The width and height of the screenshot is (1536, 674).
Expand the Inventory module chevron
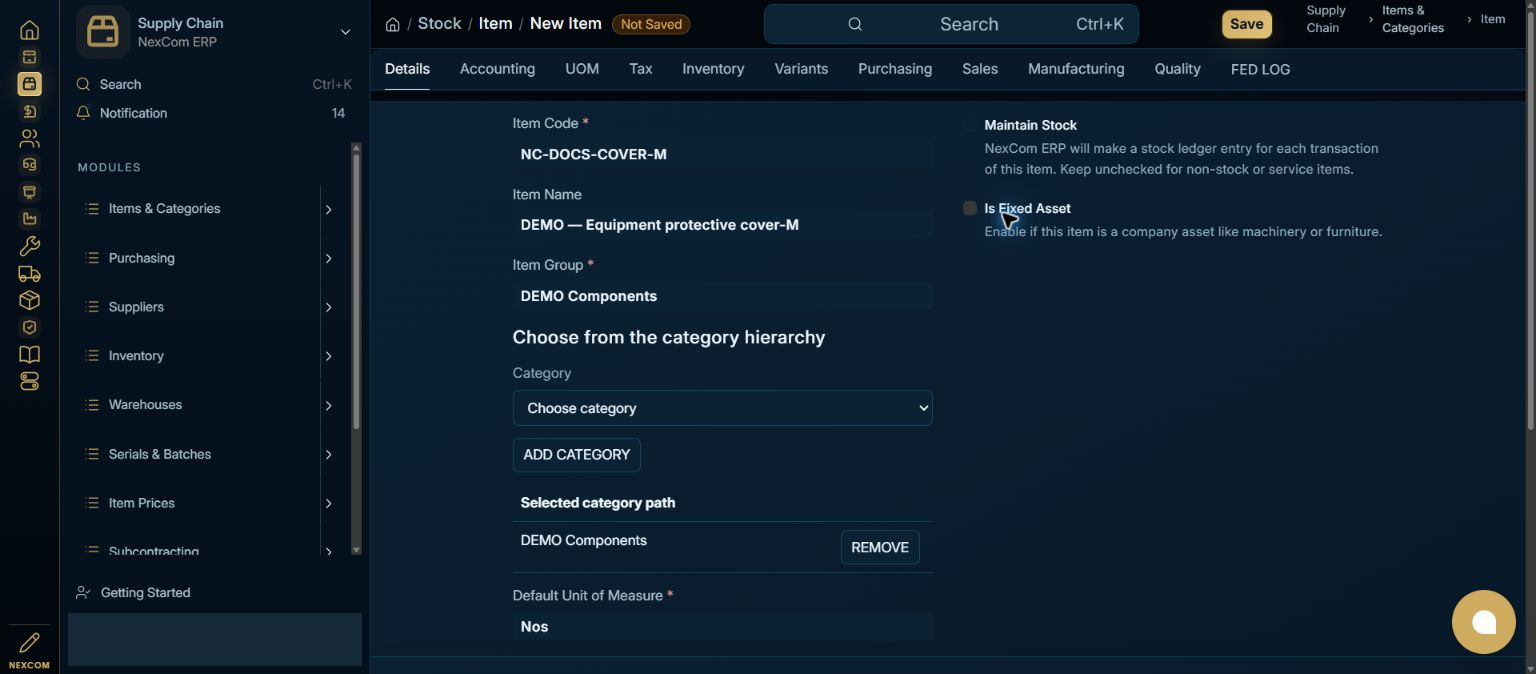(x=328, y=356)
